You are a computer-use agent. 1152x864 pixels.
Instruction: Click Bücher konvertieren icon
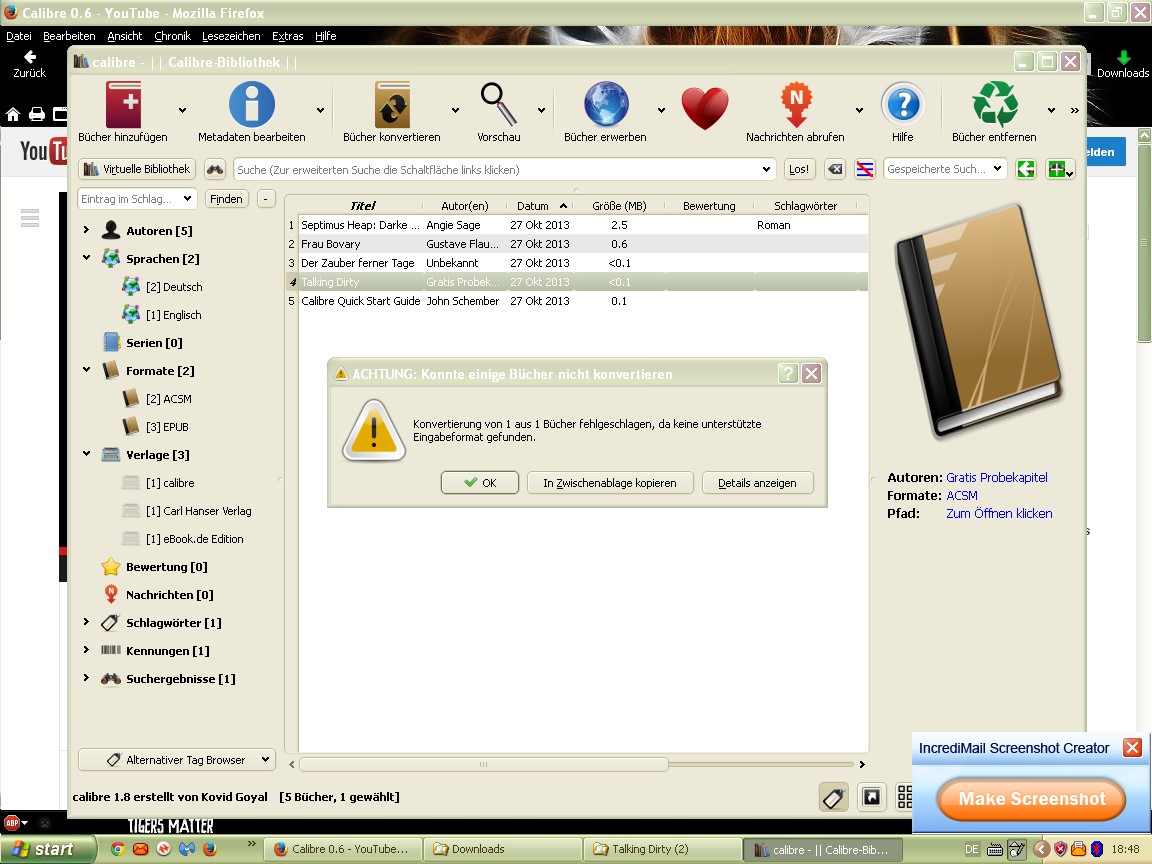392,105
